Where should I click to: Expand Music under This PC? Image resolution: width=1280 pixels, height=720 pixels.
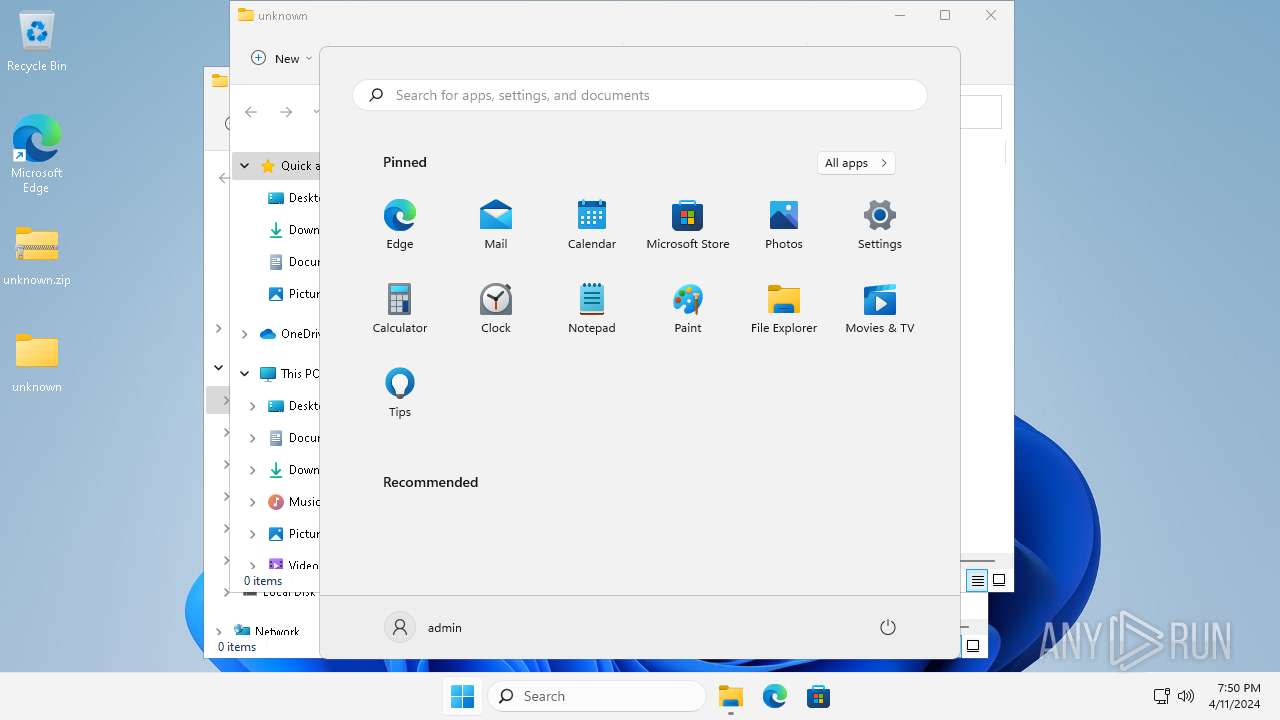(252, 502)
